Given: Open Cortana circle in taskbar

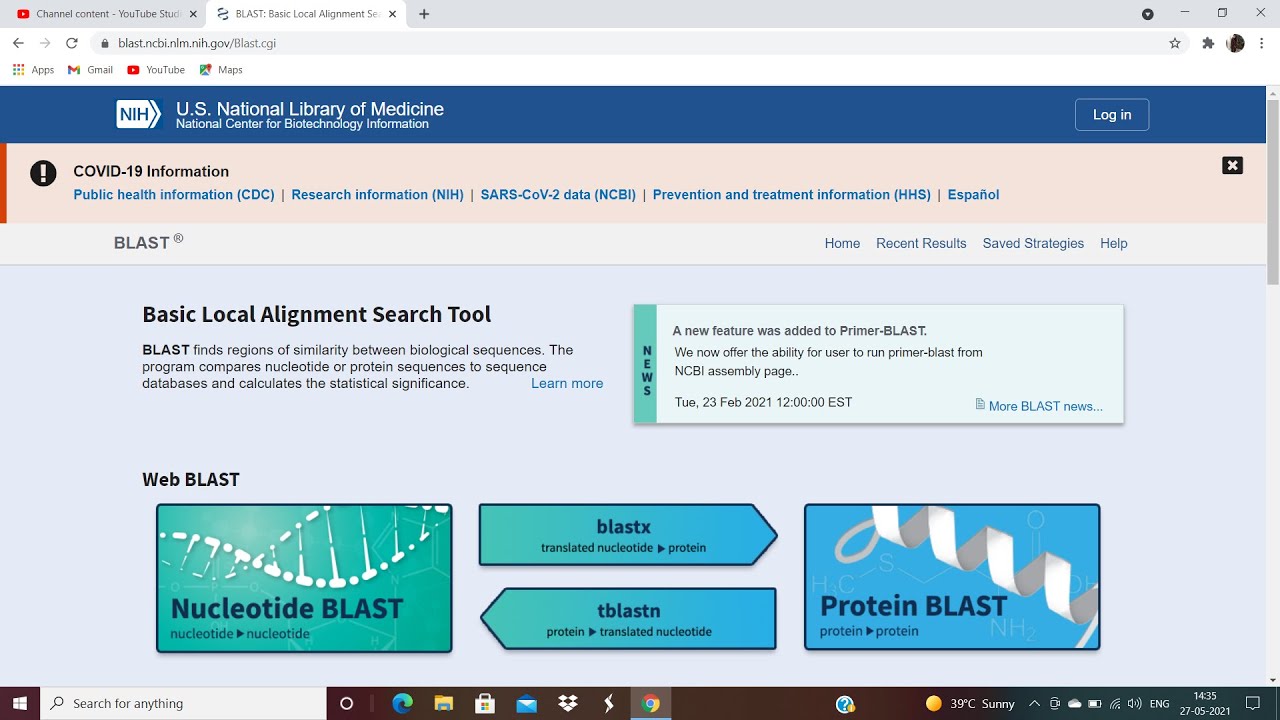Looking at the screenshot, I should (x=347, y=703).
